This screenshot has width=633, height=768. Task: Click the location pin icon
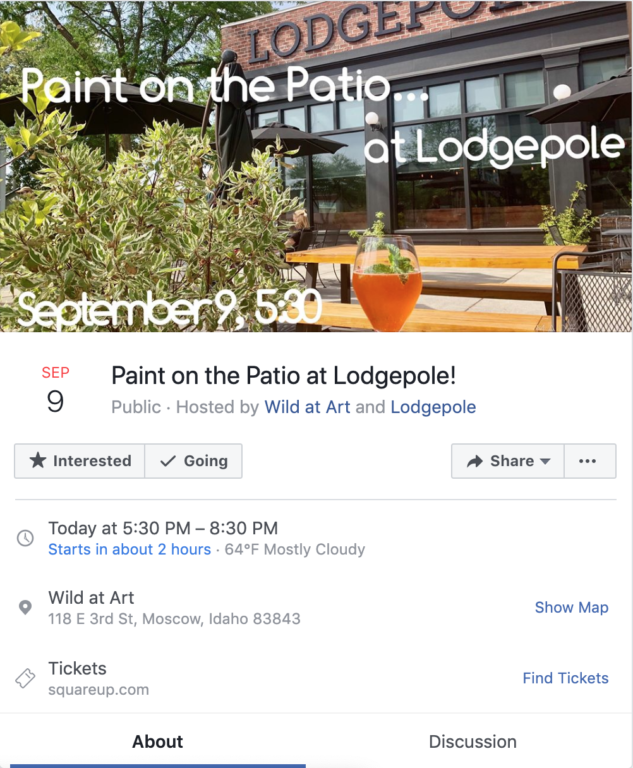(26, 608)
